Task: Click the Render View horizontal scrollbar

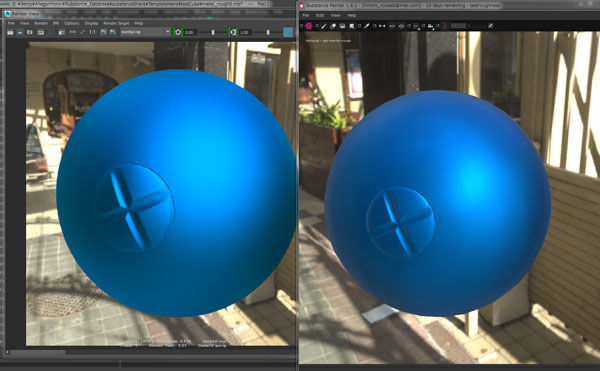Action: point(37,352)
